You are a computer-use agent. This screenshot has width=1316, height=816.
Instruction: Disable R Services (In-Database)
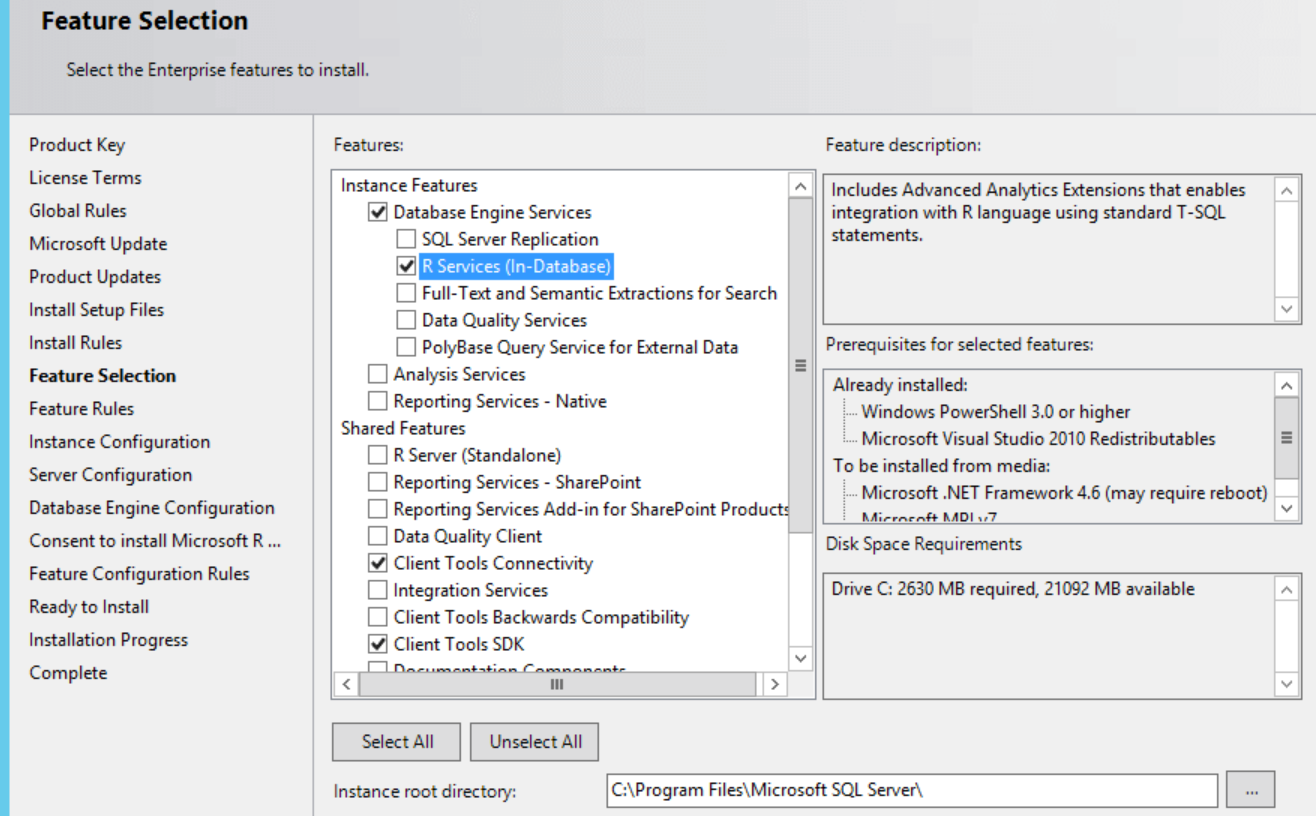click(x=406, y=266)
